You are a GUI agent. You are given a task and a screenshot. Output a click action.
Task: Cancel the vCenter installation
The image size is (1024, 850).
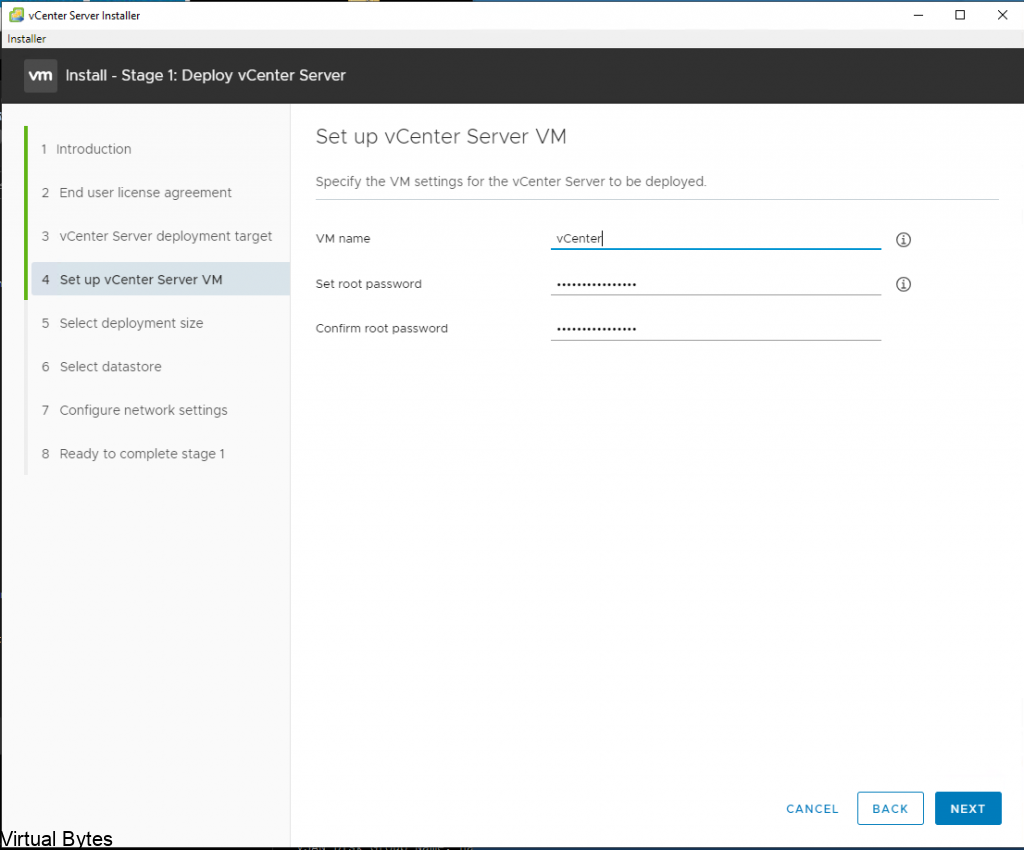812,809
